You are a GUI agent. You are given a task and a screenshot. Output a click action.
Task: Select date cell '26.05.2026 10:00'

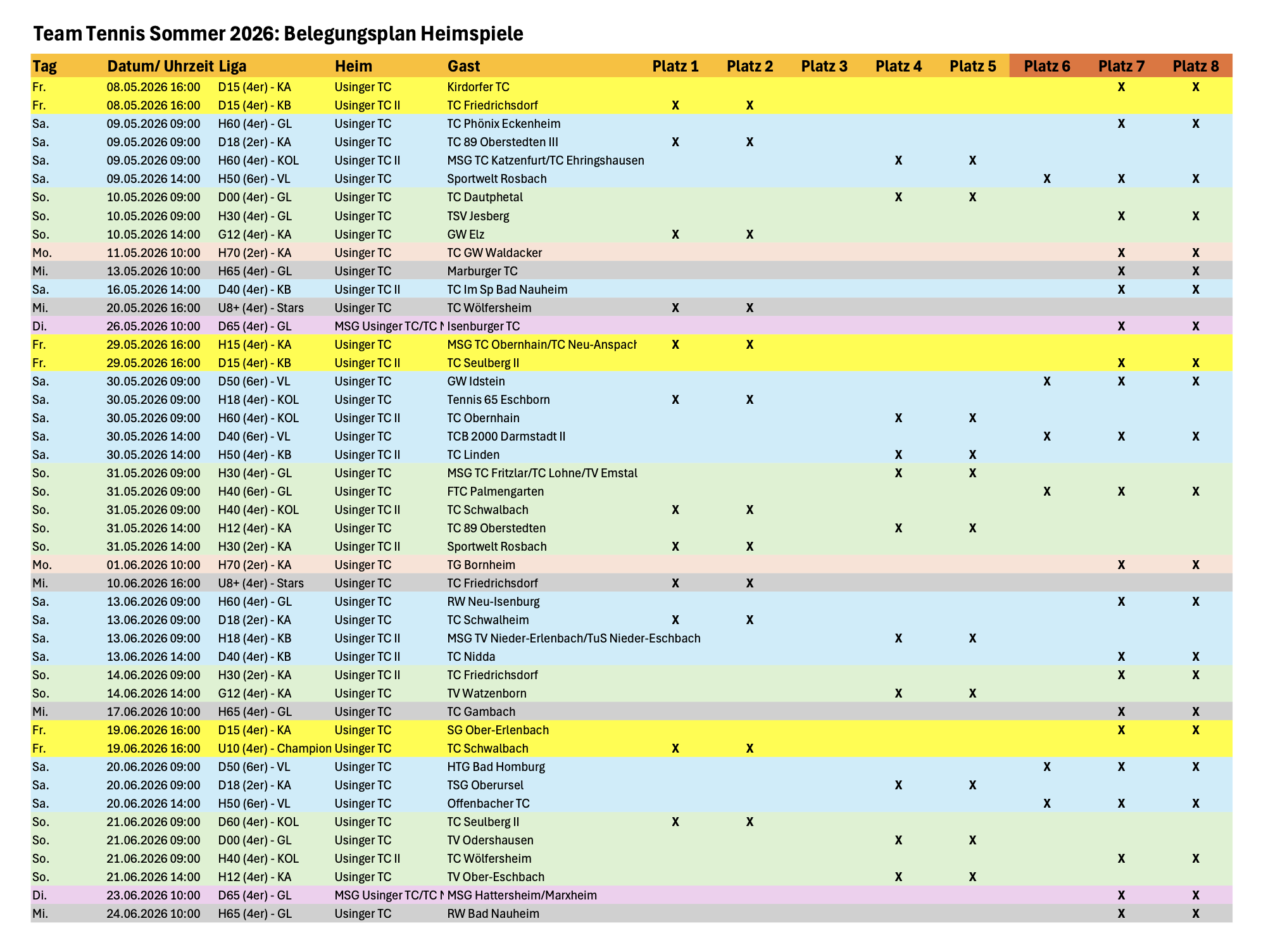click(153, 326)
